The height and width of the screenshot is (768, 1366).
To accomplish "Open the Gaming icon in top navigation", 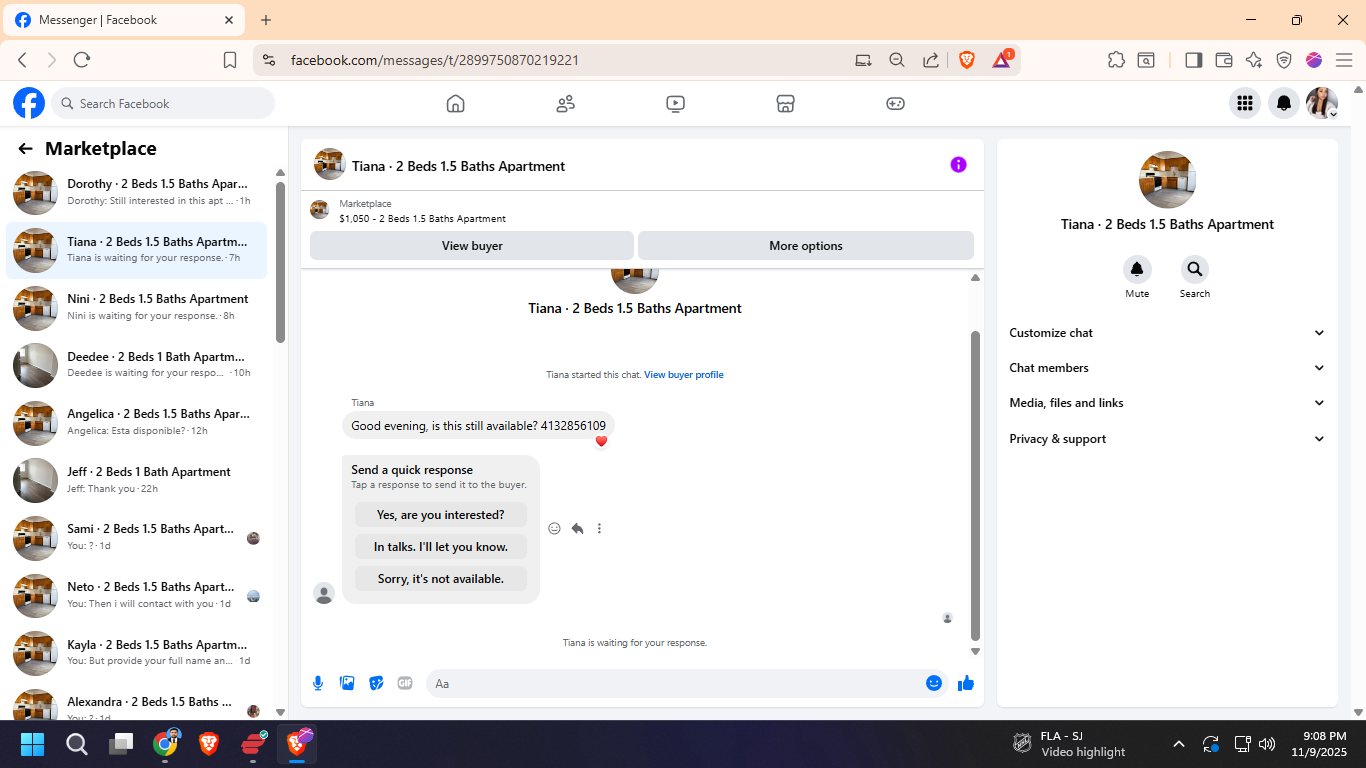I will 896,103.
